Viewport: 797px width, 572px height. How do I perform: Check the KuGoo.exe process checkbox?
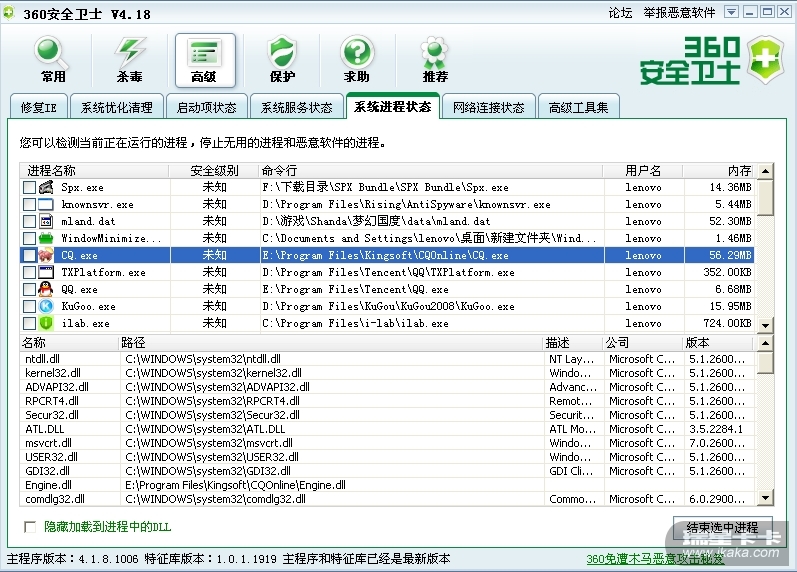29,306
